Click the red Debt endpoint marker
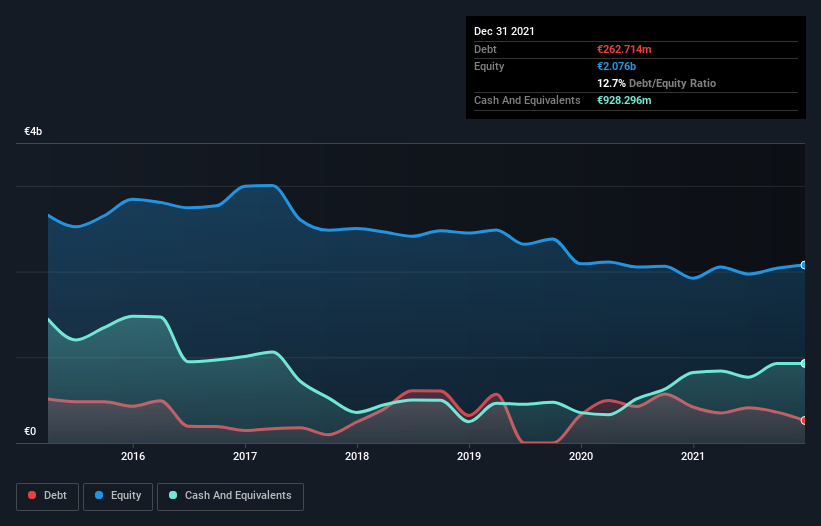This screenshot has width=821, height=526. 804,420
